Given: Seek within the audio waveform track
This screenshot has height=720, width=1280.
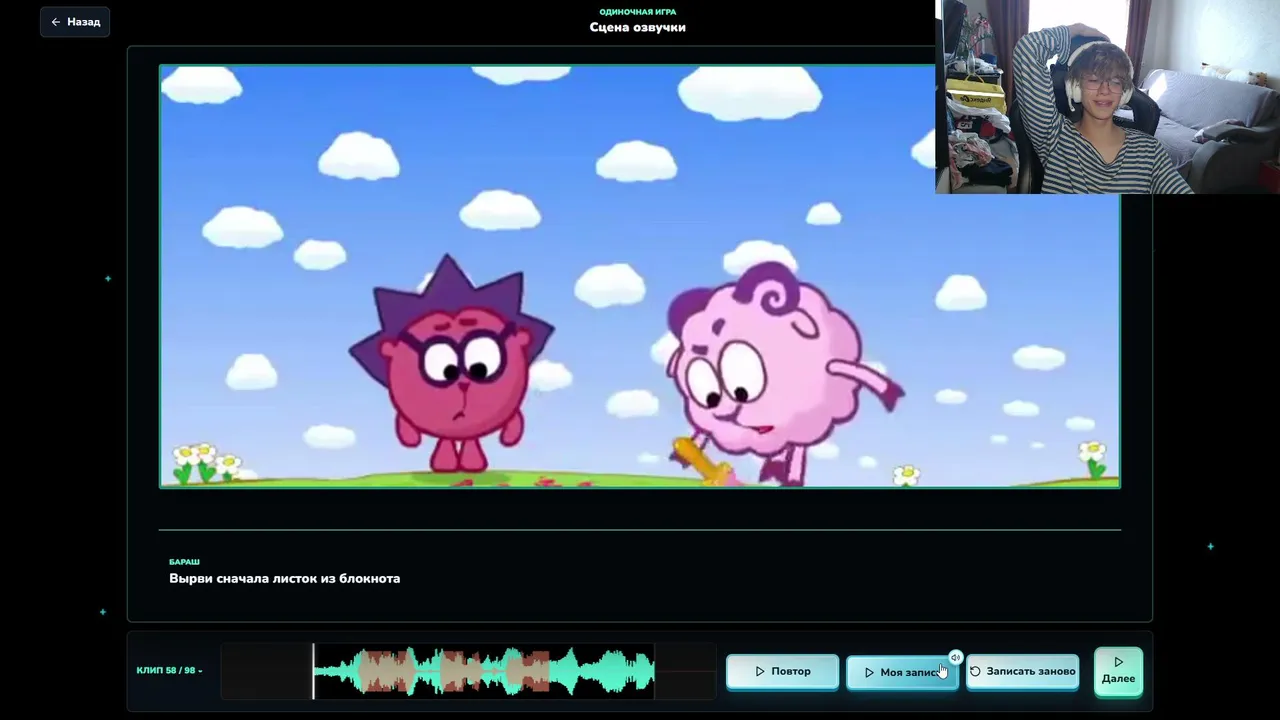Looking at the screenshot, I should pos(468,671).
